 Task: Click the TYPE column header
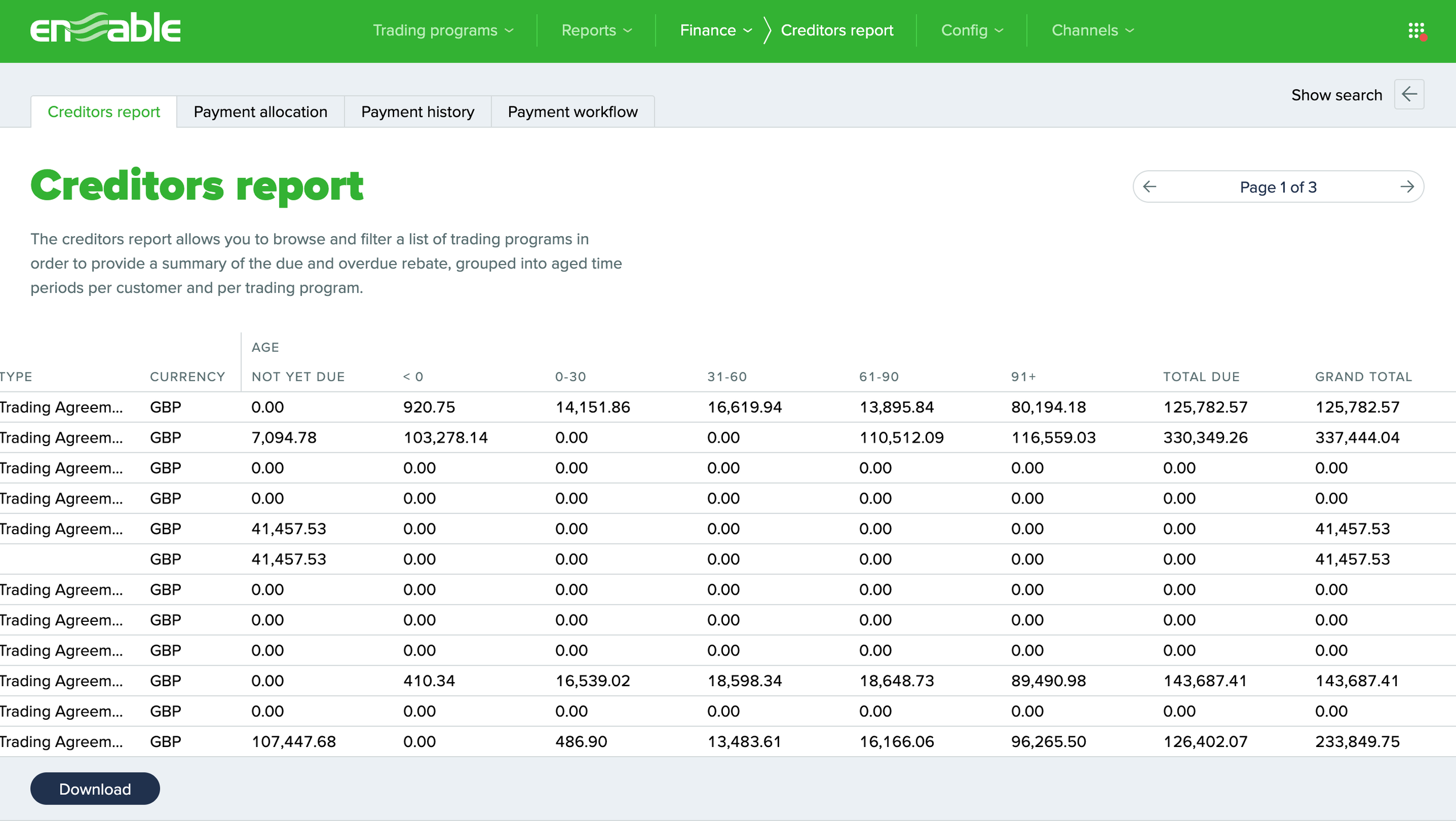tap(16, 377)
